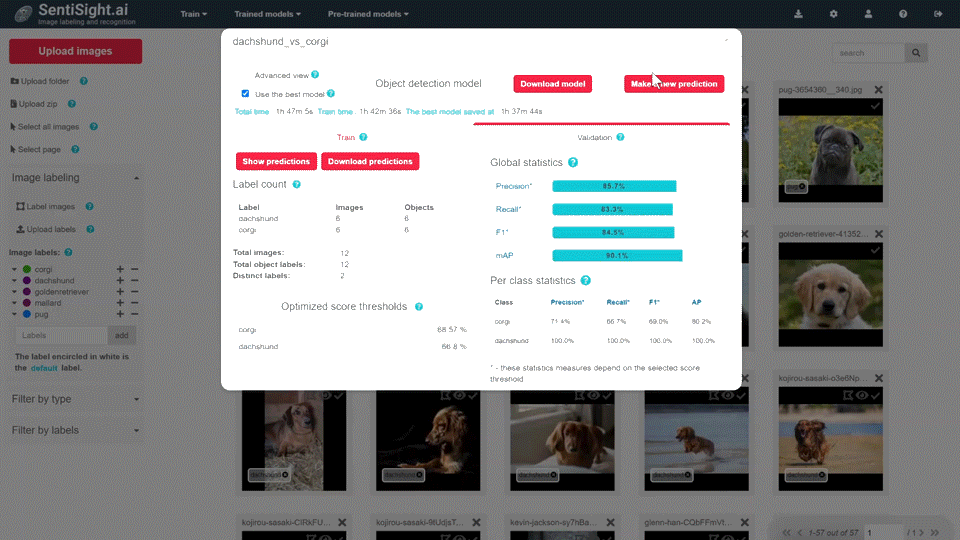Click Select all images option
The image size is (960, 540).
pyautogui.click(x=45, y=126)
